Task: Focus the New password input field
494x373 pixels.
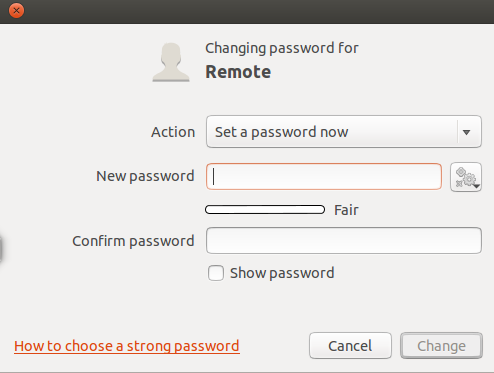Action: 324,177
